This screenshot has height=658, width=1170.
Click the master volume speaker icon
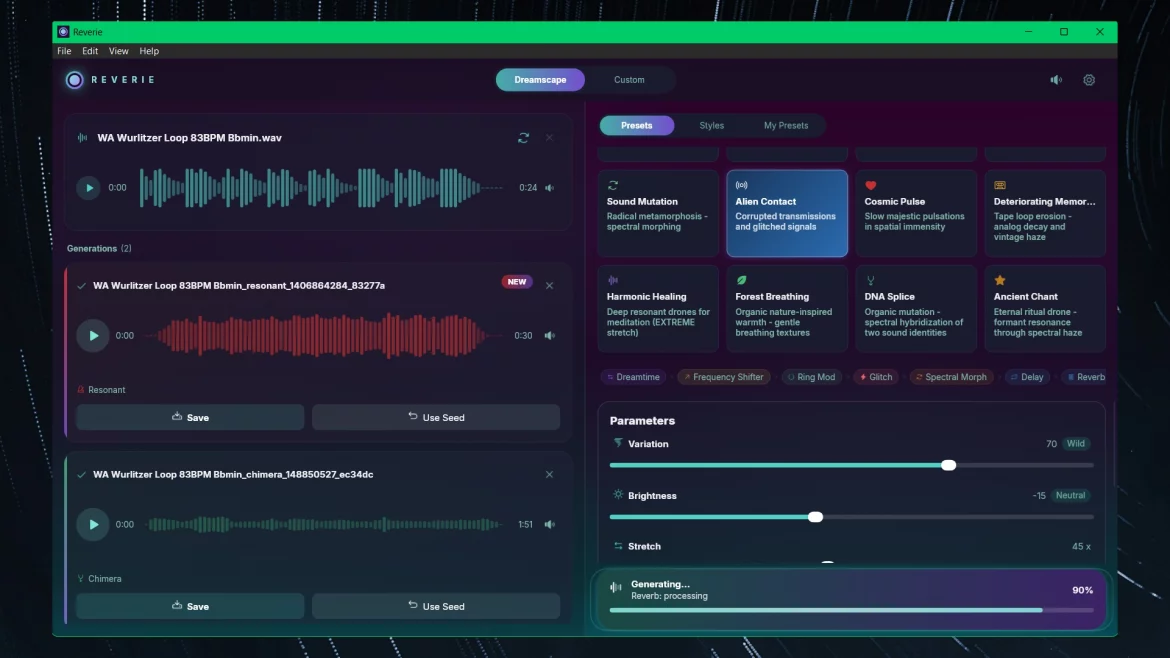coord(1056,80)
